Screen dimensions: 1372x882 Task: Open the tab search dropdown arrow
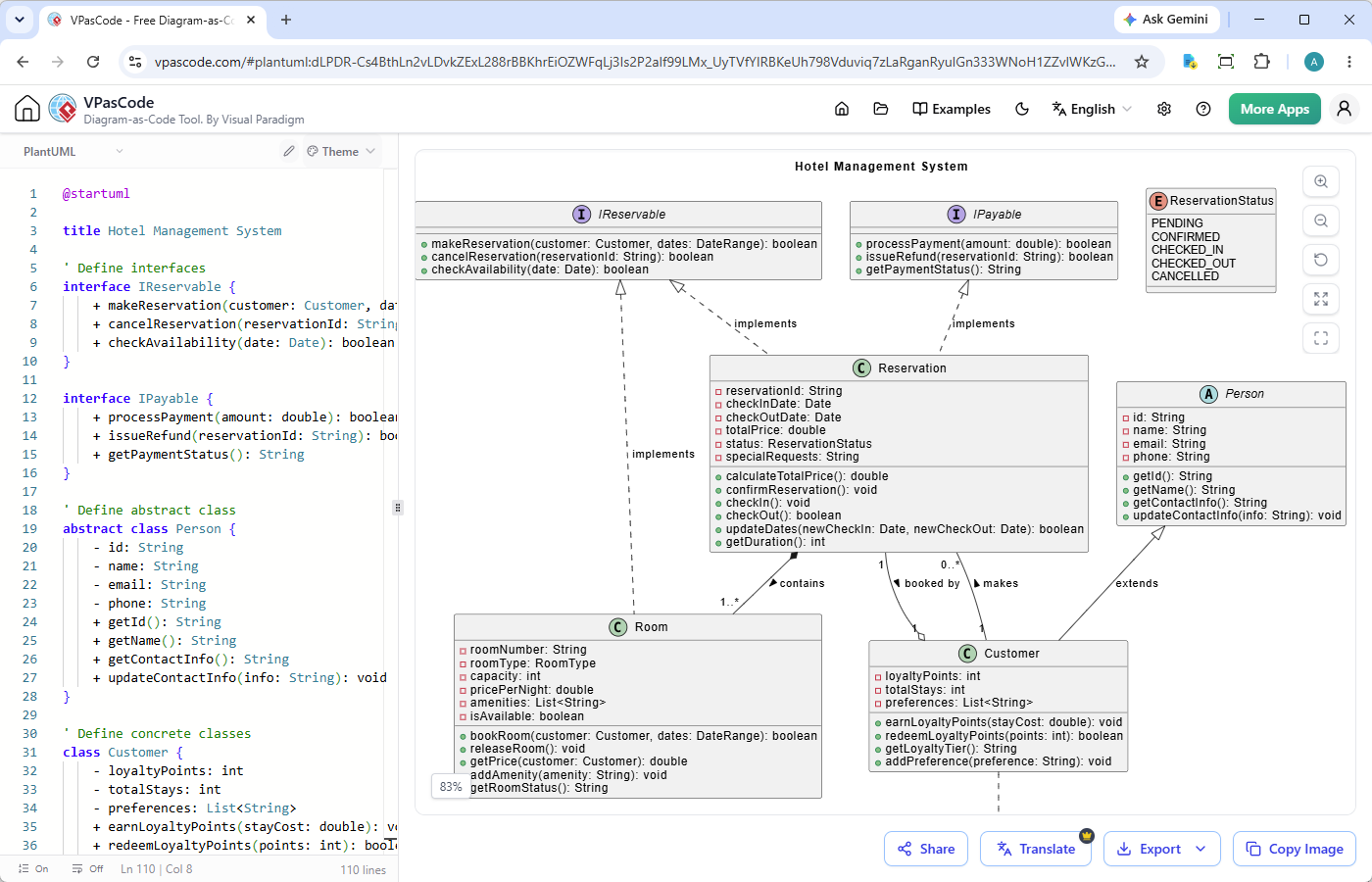coord(20,20)
